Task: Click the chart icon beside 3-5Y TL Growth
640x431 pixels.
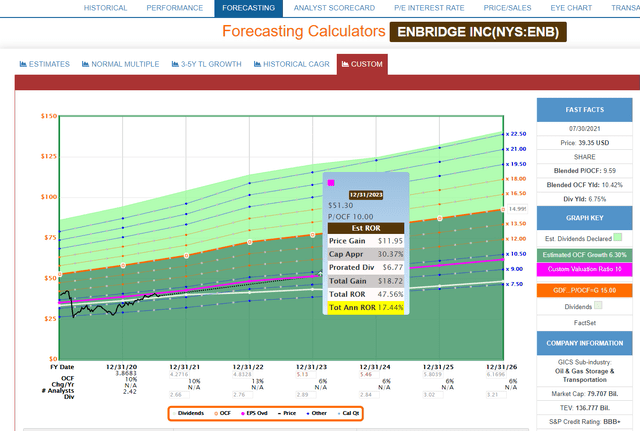Action: pyautogui.click(x=175, y=64)
